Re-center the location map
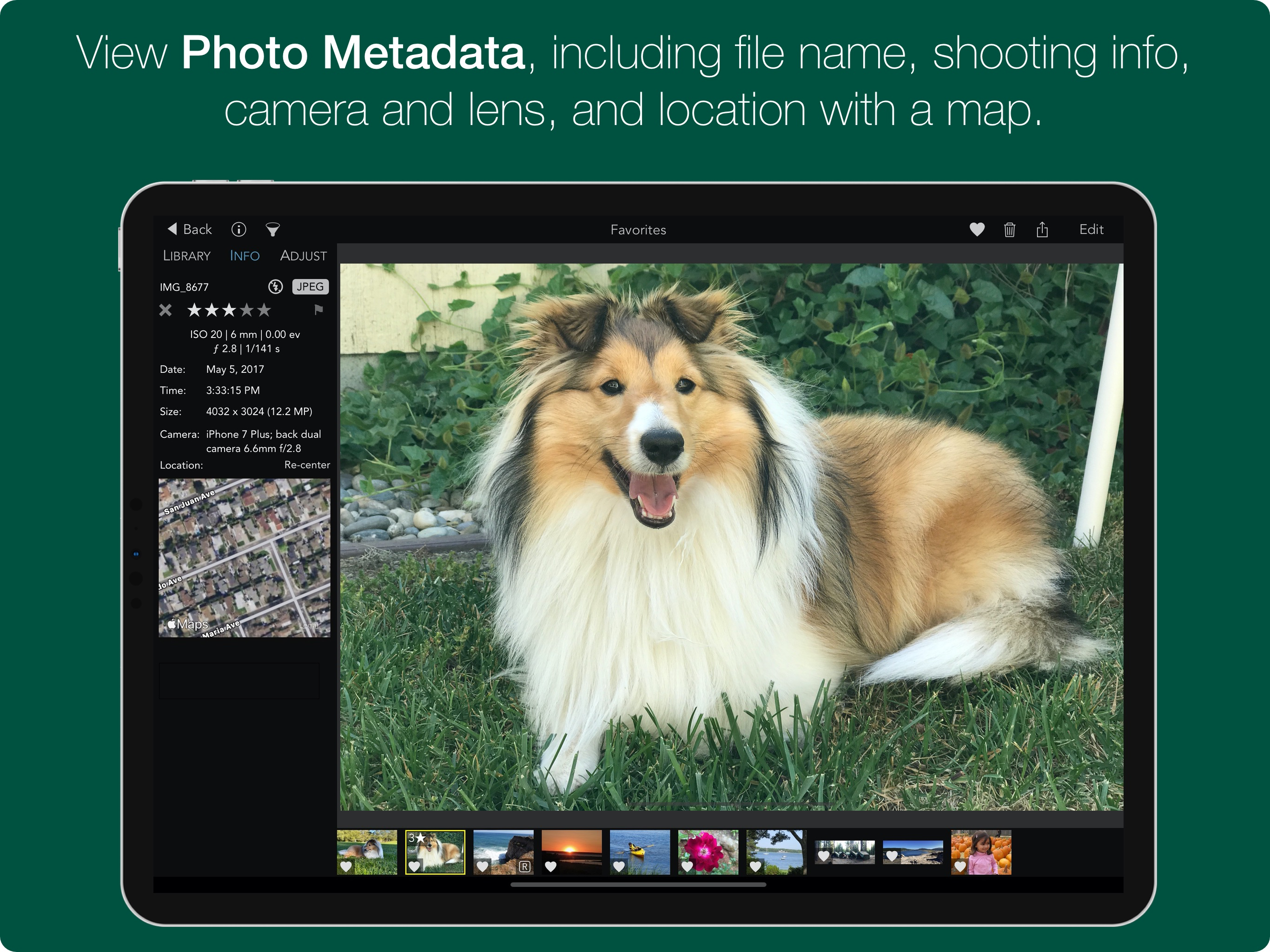 pos(307,465)
